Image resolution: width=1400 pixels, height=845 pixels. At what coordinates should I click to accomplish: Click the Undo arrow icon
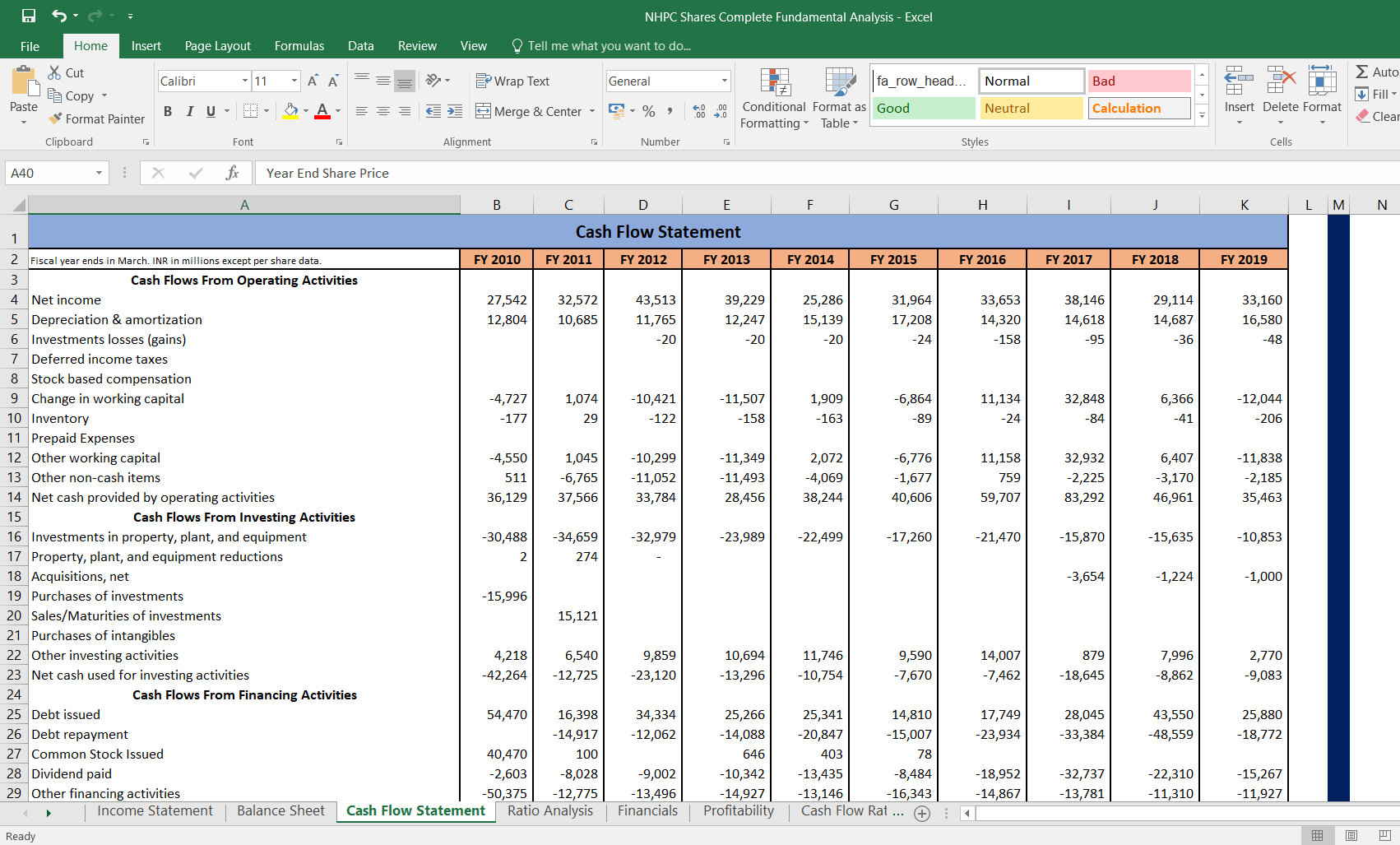(59, 16)
